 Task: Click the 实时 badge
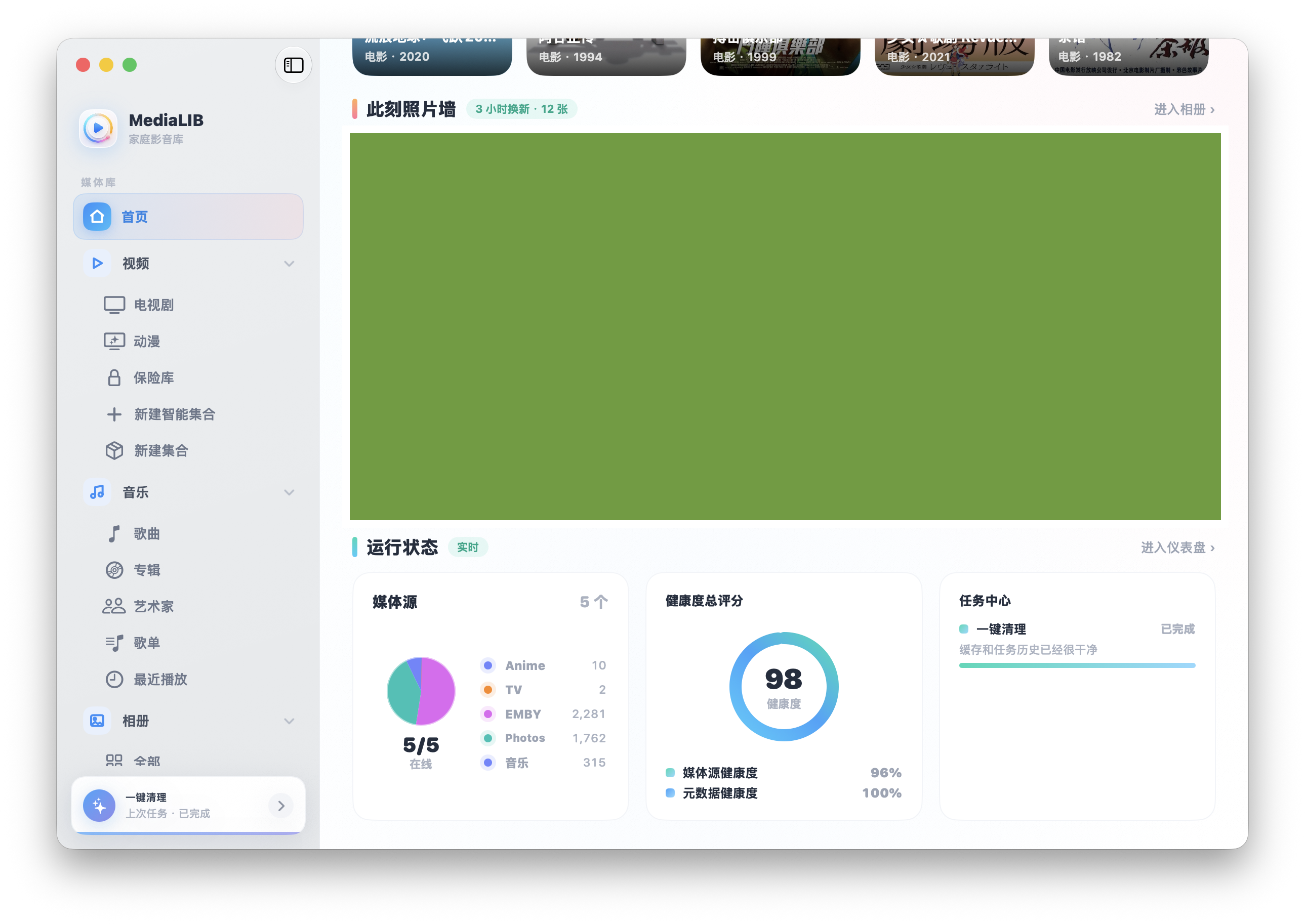(x=468, y=548)
